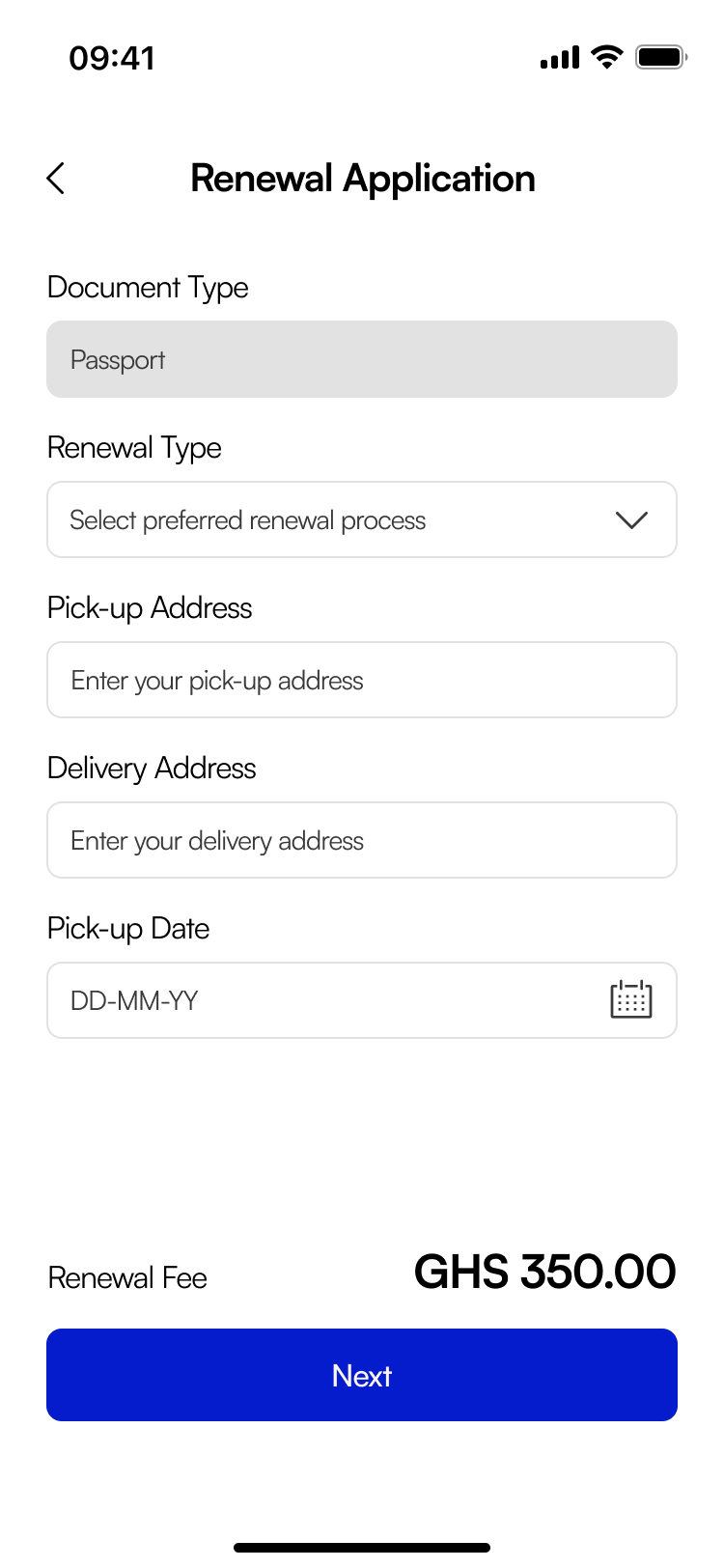Tap the Wi-Fi status icon
The width and height of the screenshot is (724, 1568).
[607, 58]
